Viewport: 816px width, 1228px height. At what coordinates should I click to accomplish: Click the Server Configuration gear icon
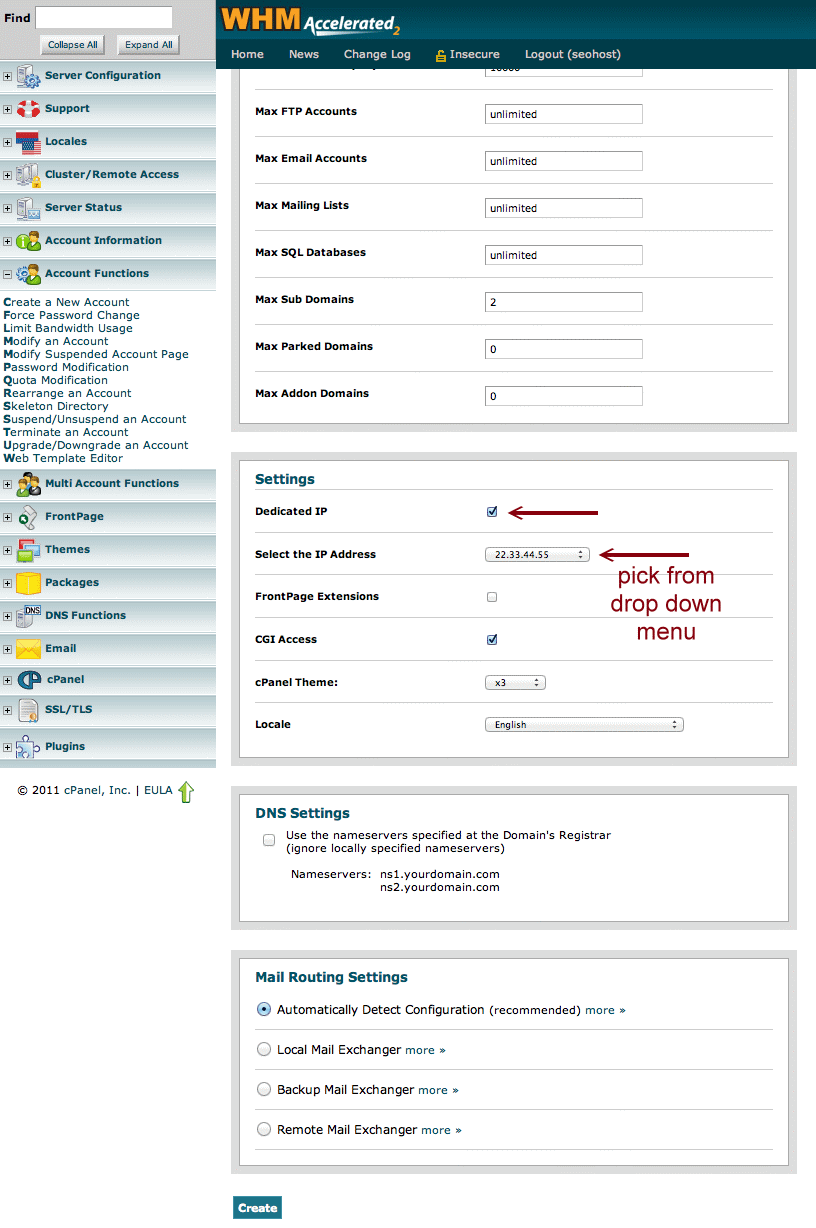(28, 76)
